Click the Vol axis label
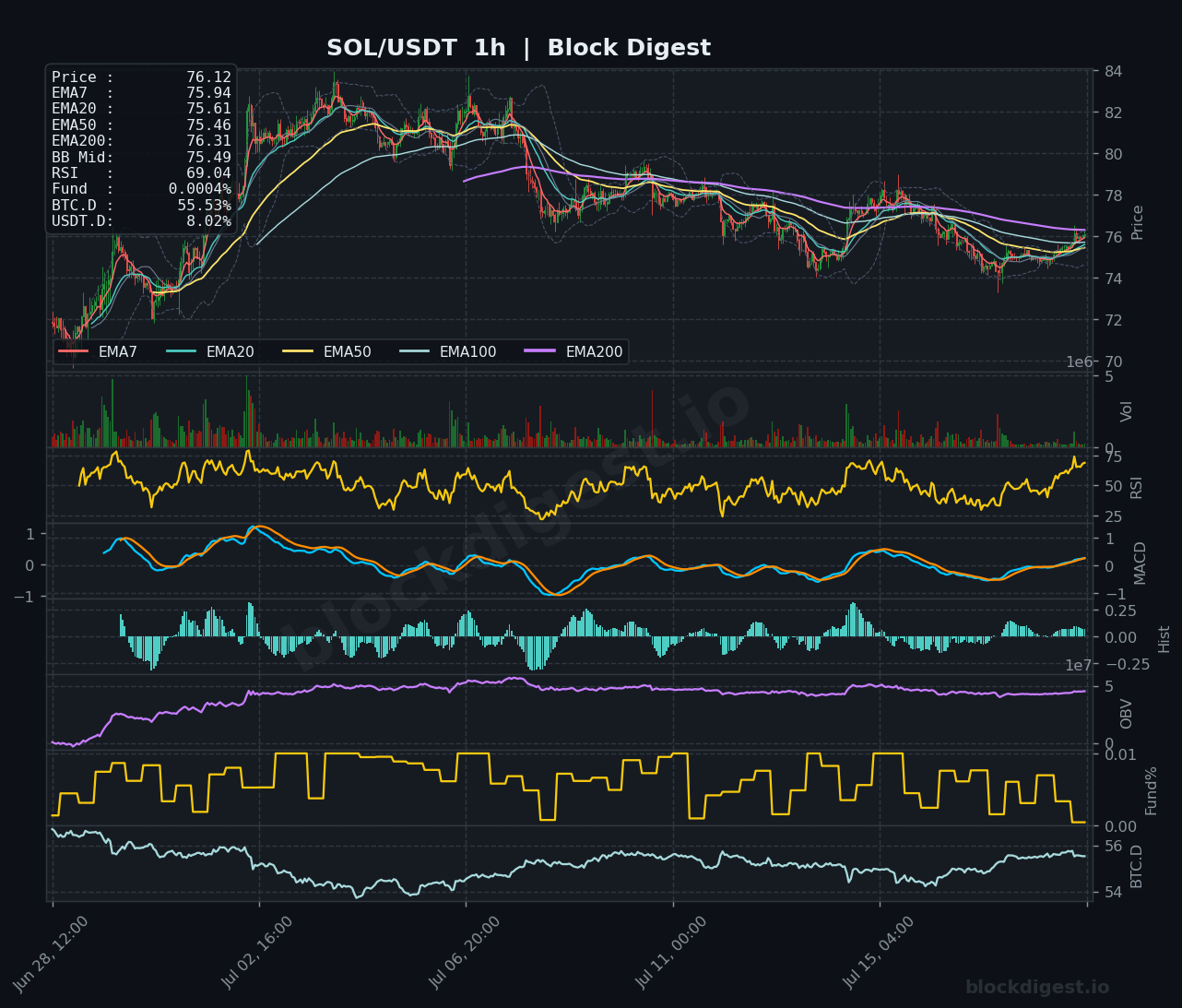The image size is (1182, 1008). (1127, 411)
